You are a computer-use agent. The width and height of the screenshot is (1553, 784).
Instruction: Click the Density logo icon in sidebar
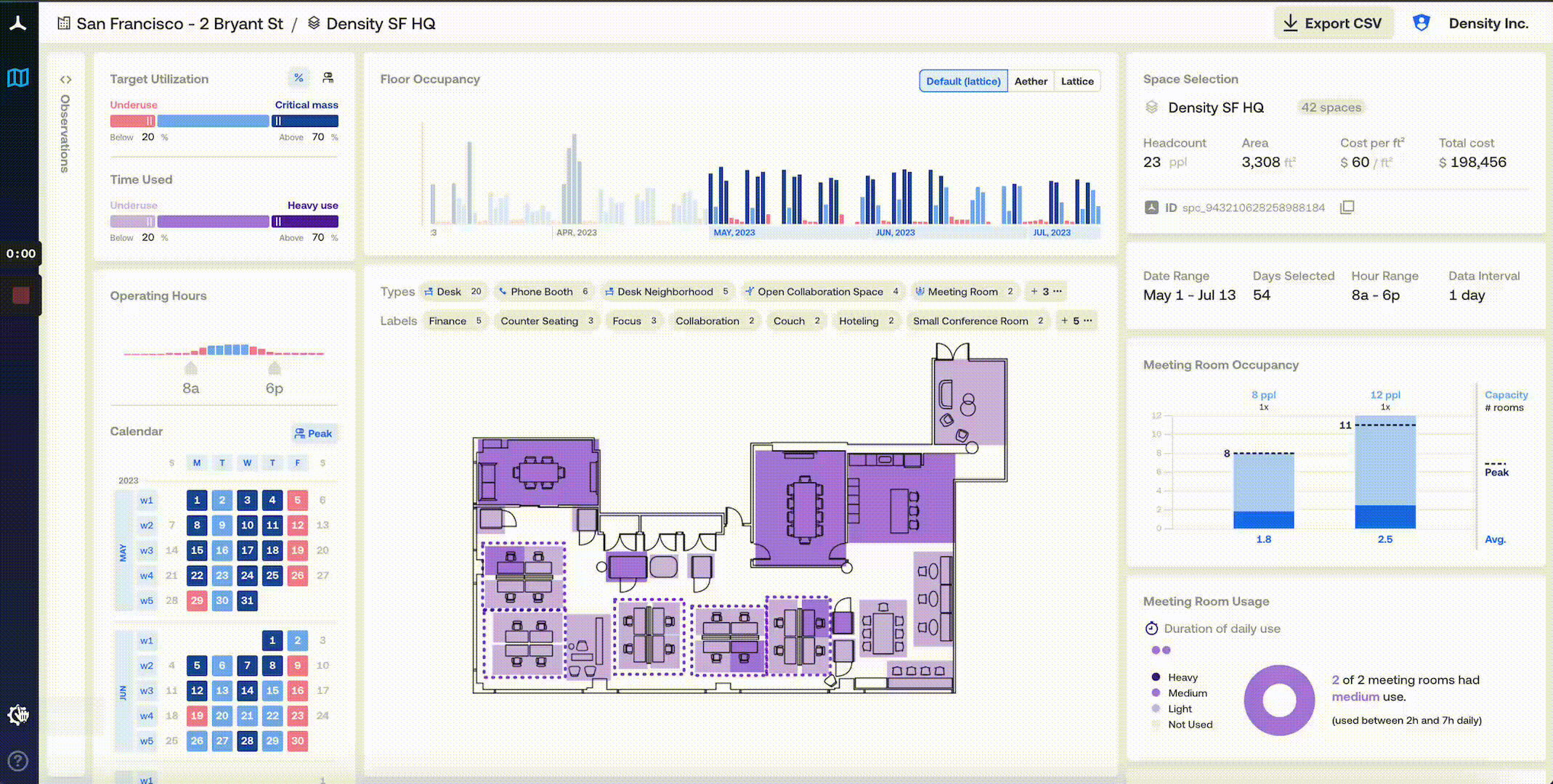[18, 23]
